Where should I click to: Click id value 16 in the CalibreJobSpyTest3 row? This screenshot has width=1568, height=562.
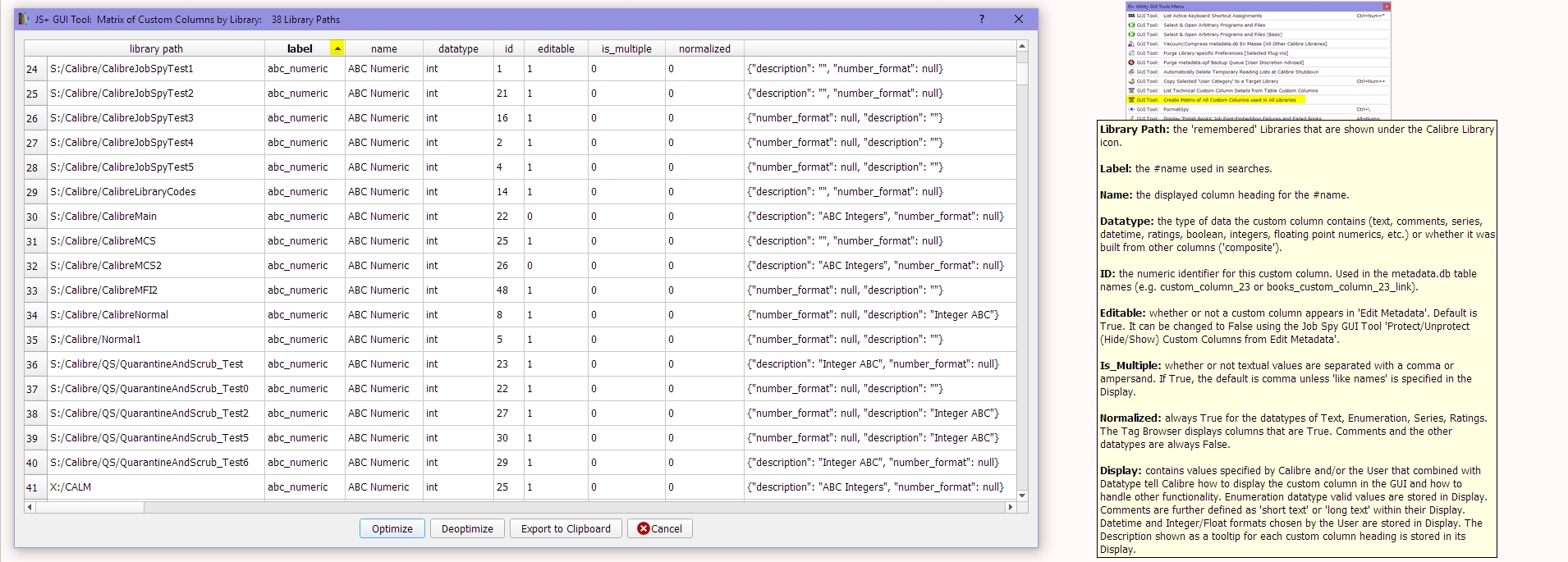click(x=509, y=118)
